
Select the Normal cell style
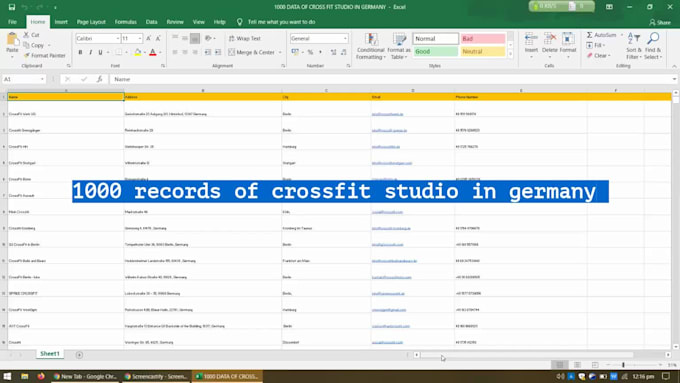pos(435,39)
